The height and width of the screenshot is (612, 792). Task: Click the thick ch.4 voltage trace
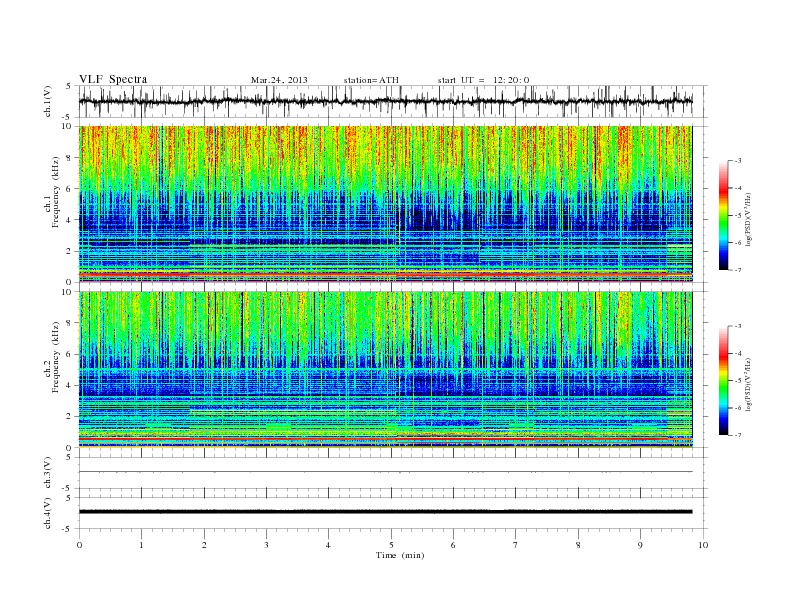(385, 512)
